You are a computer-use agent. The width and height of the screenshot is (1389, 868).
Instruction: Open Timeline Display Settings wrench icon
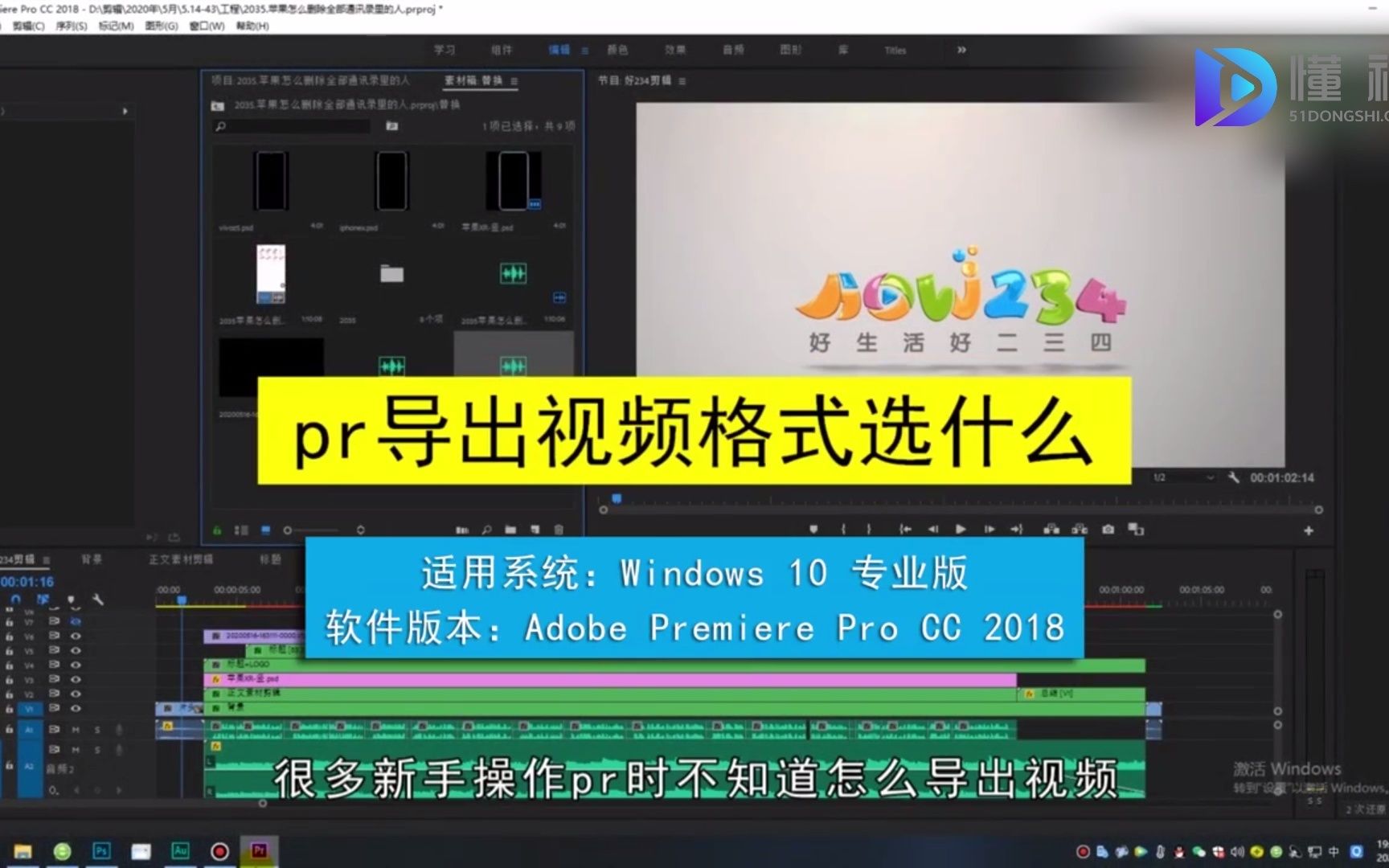99,600
